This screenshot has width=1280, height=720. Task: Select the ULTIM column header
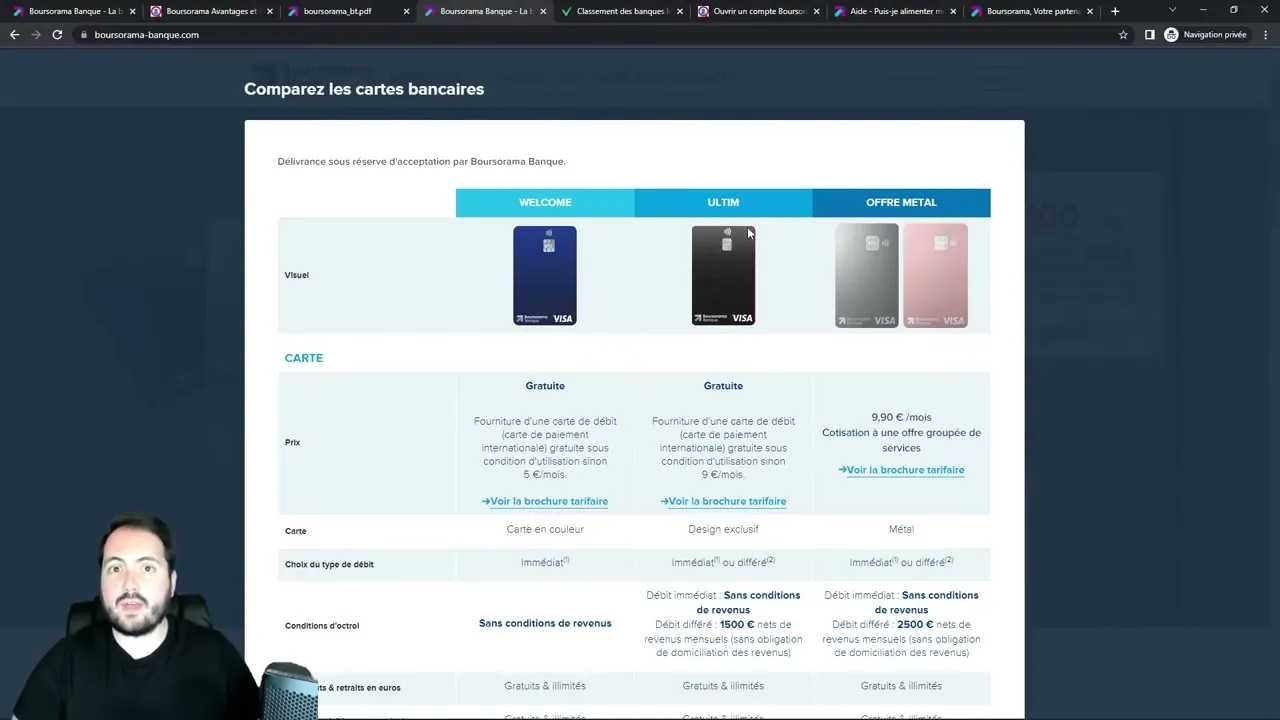coord(723,202)
